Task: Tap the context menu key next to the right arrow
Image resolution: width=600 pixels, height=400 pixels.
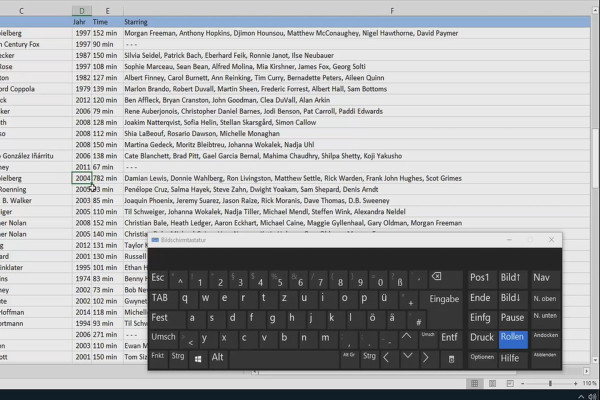Action: click(x=451, y=359)
